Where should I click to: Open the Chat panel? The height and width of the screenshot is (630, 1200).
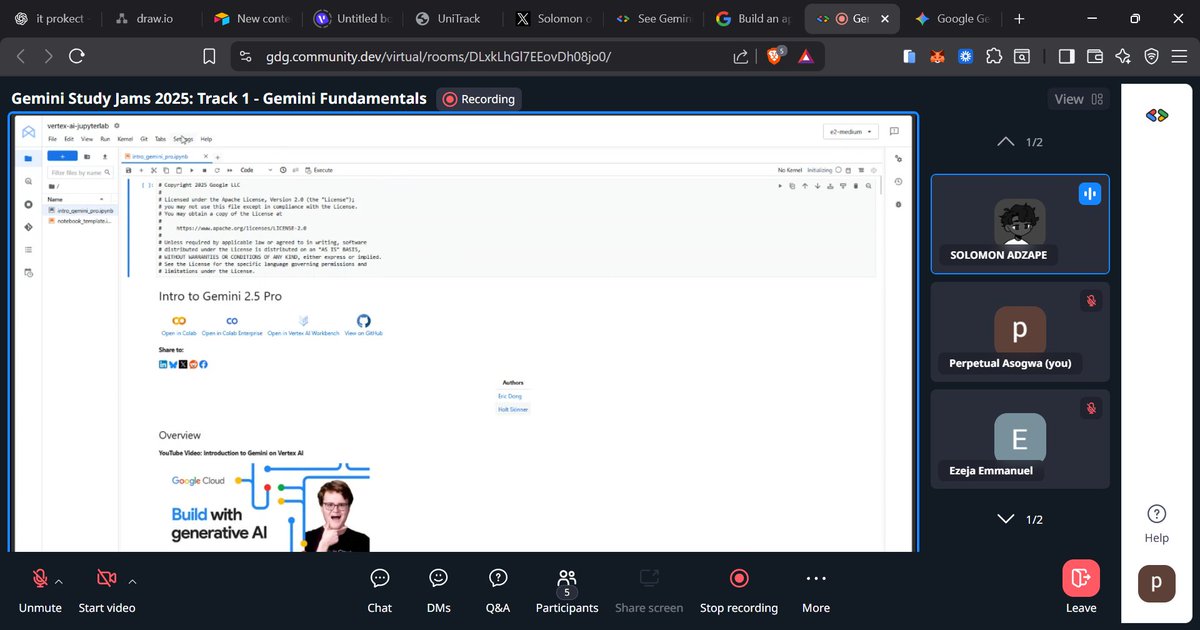pyautogui.click(x=379, y=590)
